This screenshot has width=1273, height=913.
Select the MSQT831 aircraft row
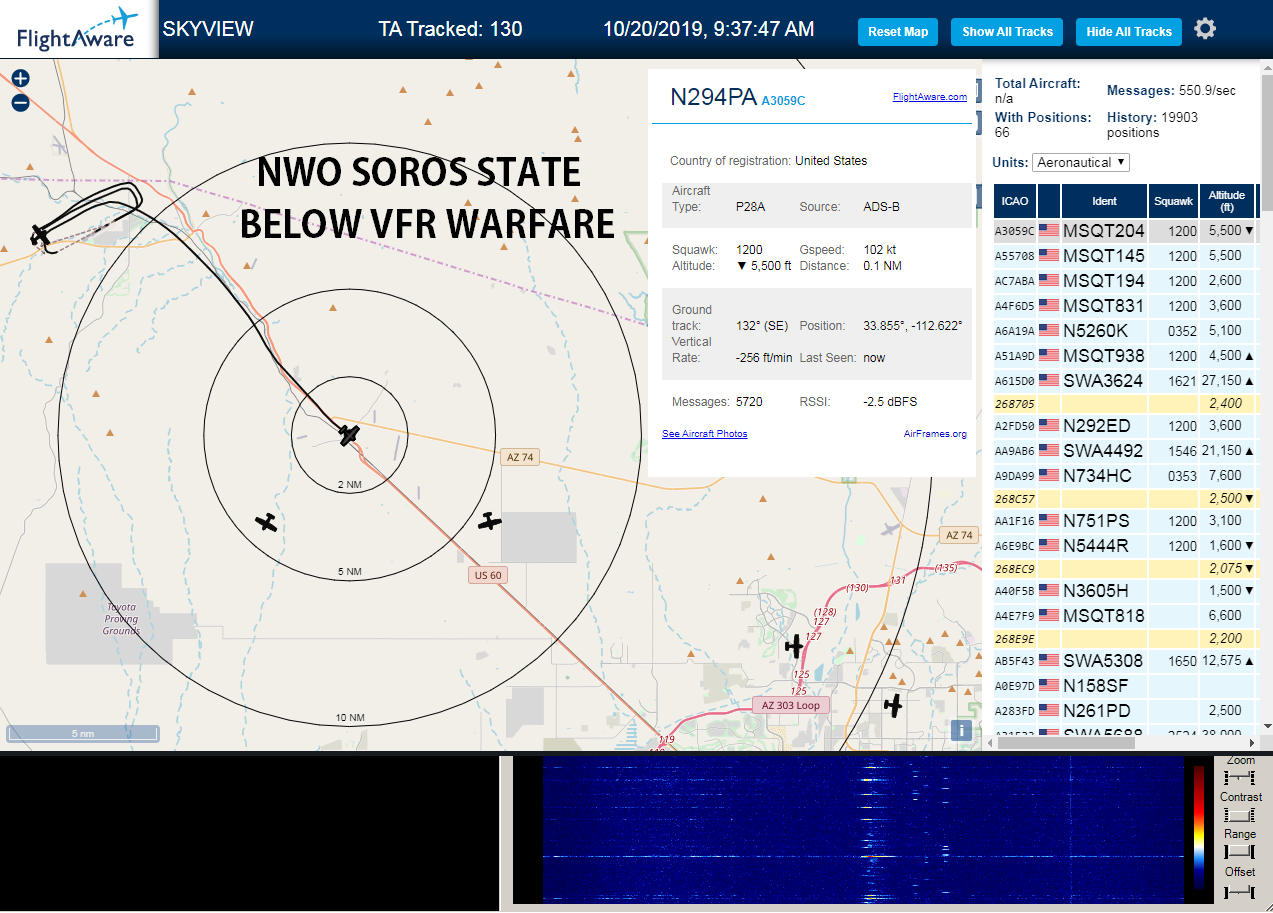click(1125, 306)
